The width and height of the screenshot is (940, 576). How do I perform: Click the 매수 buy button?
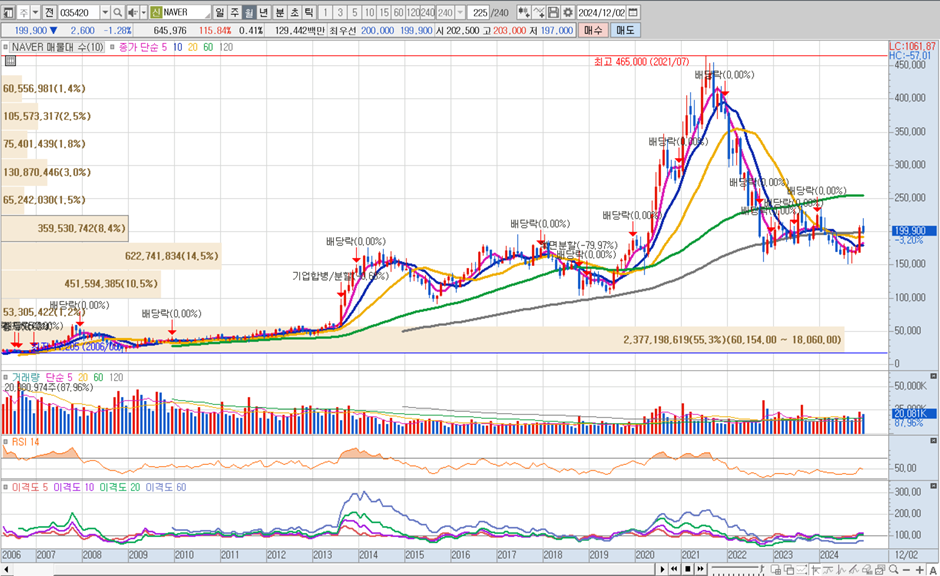593,30
